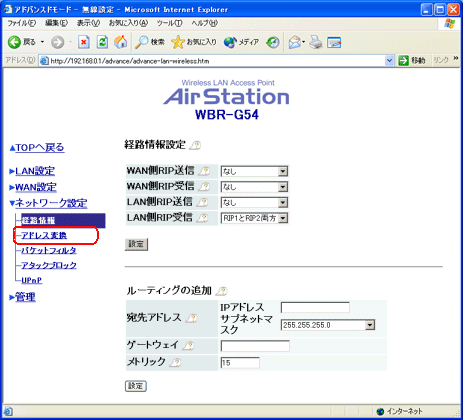Image resolution: width=463 pixels, height=420 pixels.
Task: Click help icon beside ルーティングの追加
Action: pyautogui.click(x=221, y=291)
